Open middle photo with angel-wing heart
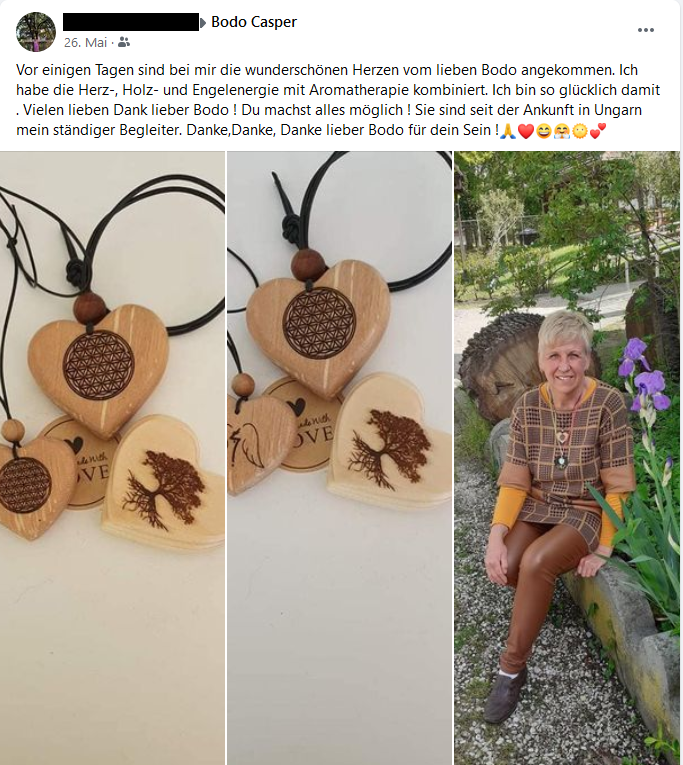This screenshot has height=765, width=683. point(340,458)
